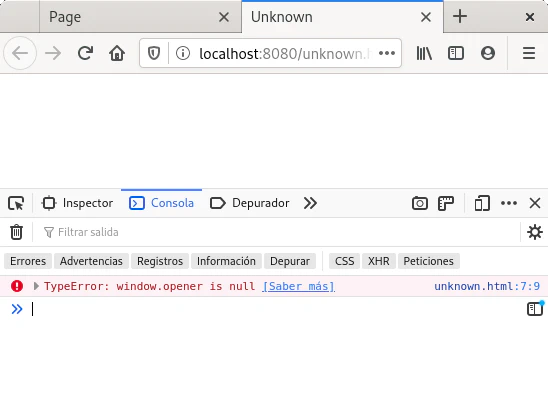Take a page screenshot with camera icon
The image size is (548, 420).
point(419,203)
